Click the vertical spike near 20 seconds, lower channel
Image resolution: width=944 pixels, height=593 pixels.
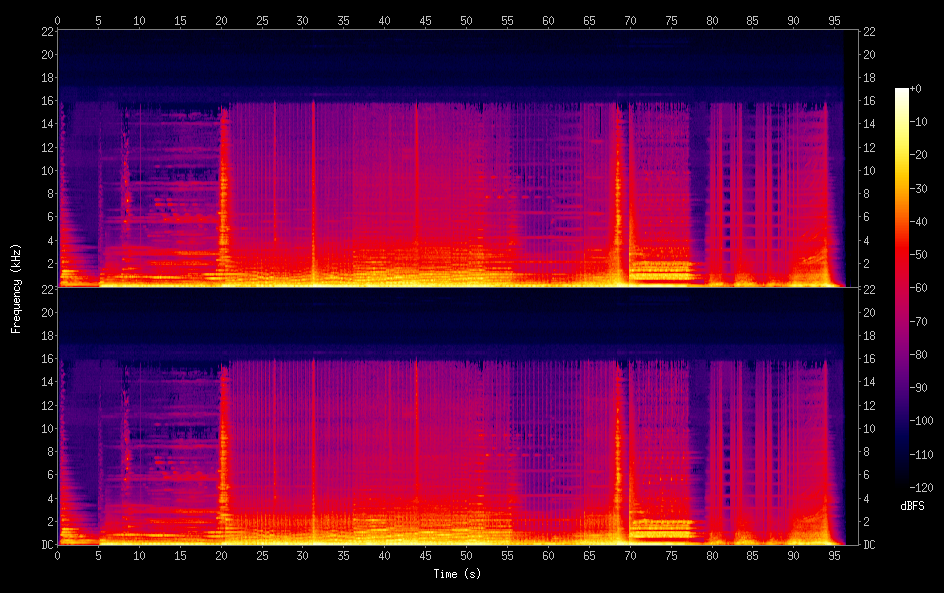[223, 450]
